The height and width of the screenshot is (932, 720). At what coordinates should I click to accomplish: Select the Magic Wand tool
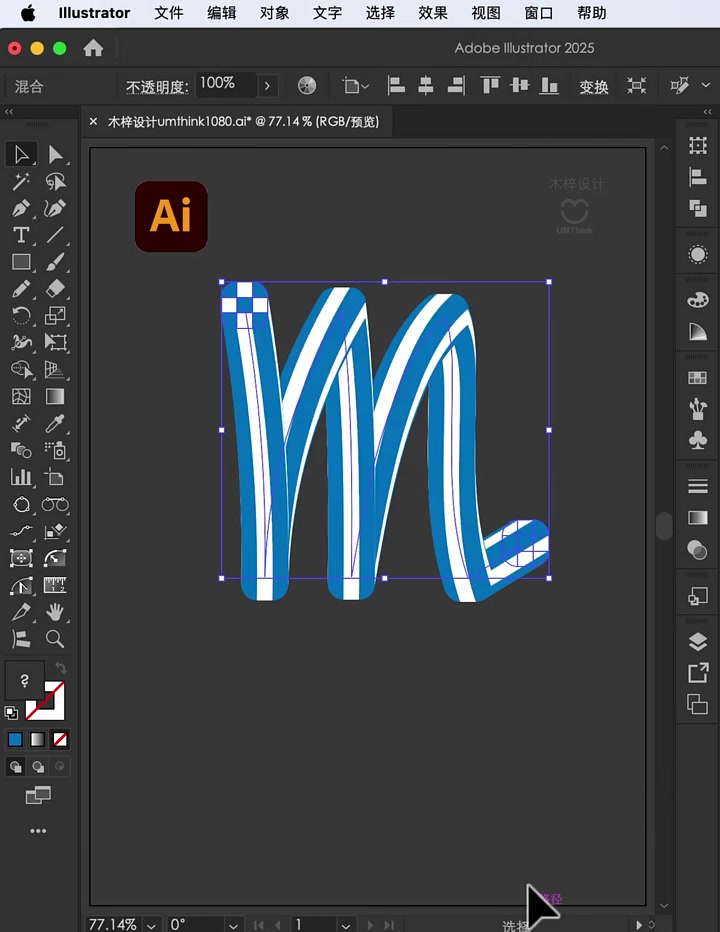click(x=21, y=181)
